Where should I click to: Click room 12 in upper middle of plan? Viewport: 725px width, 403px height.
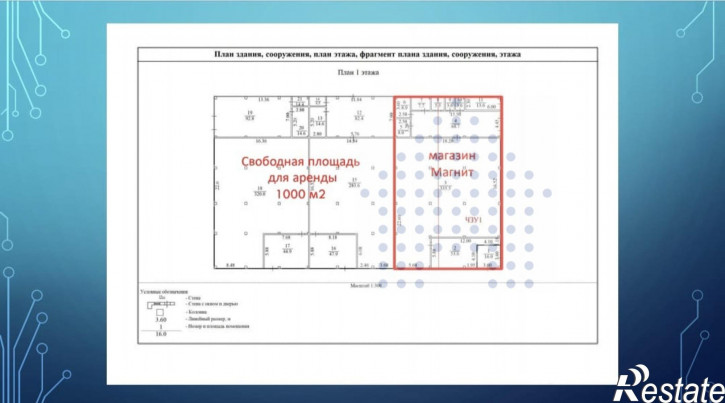[x=357, y=117]
